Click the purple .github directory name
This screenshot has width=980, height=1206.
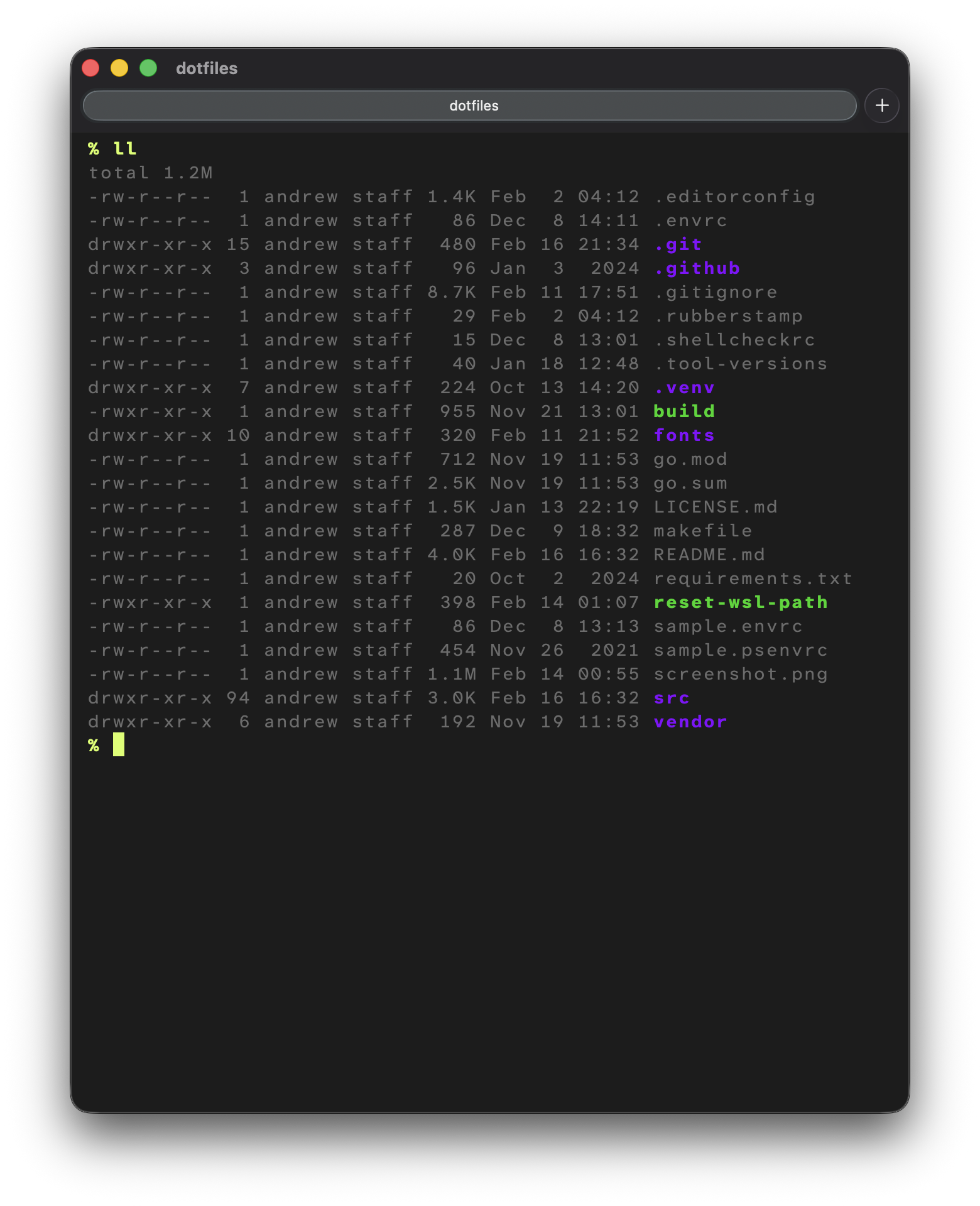[x=697, y=268]
